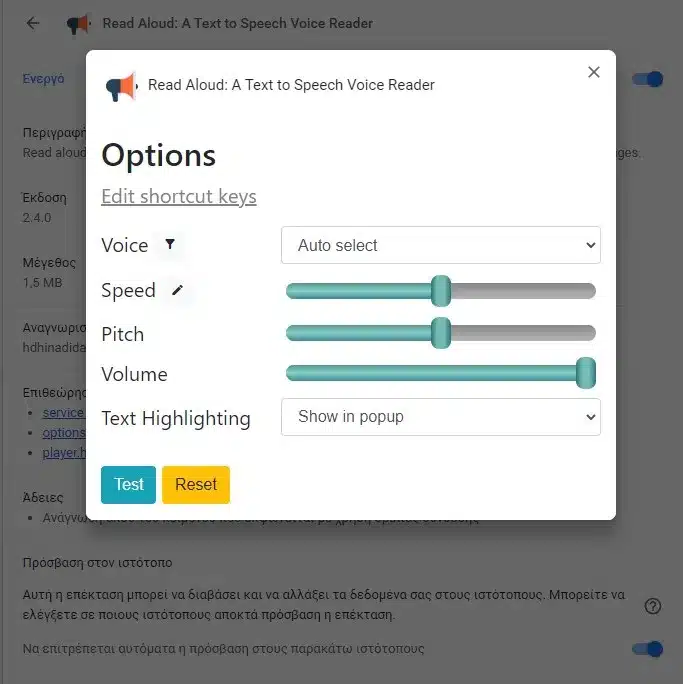Click the megaphone logo in dialog header
This screenshot has width=683, height=684.
click(122, 86)
